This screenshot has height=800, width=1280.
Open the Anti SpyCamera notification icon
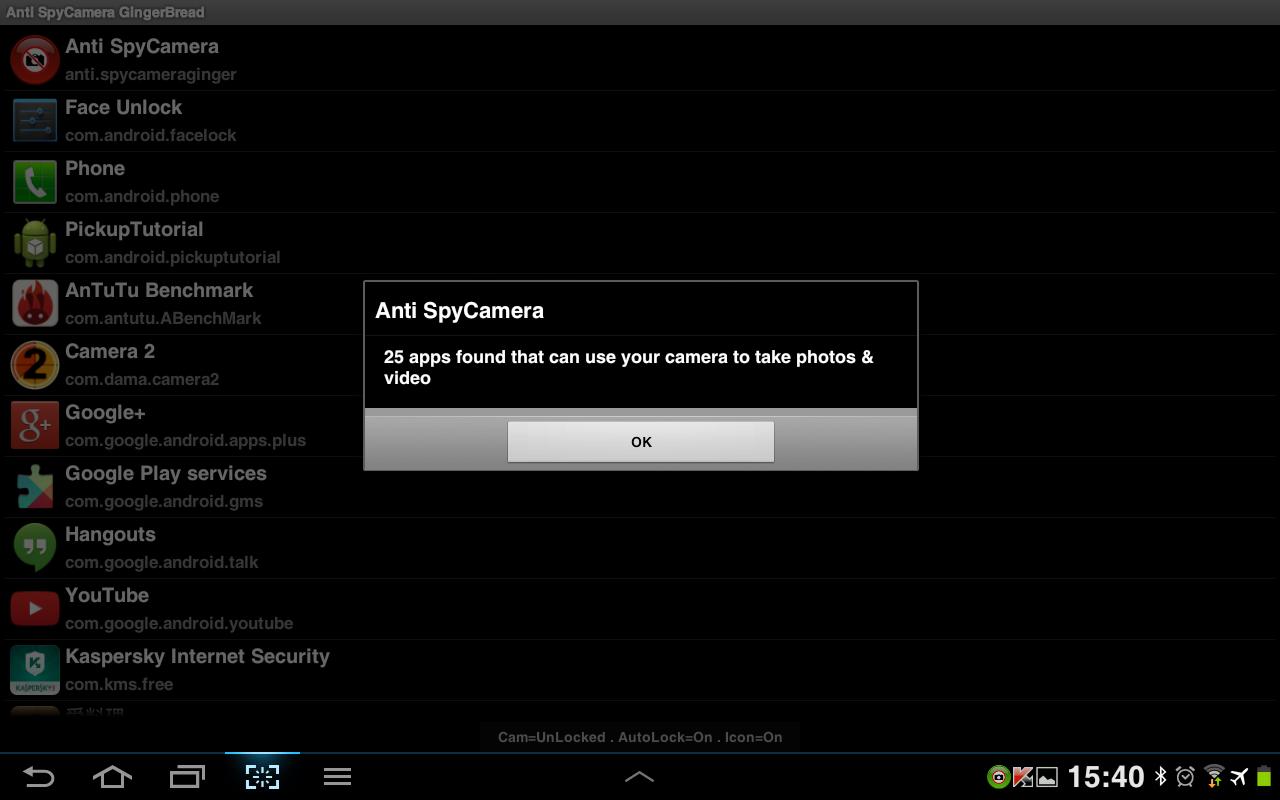(998, 777)
